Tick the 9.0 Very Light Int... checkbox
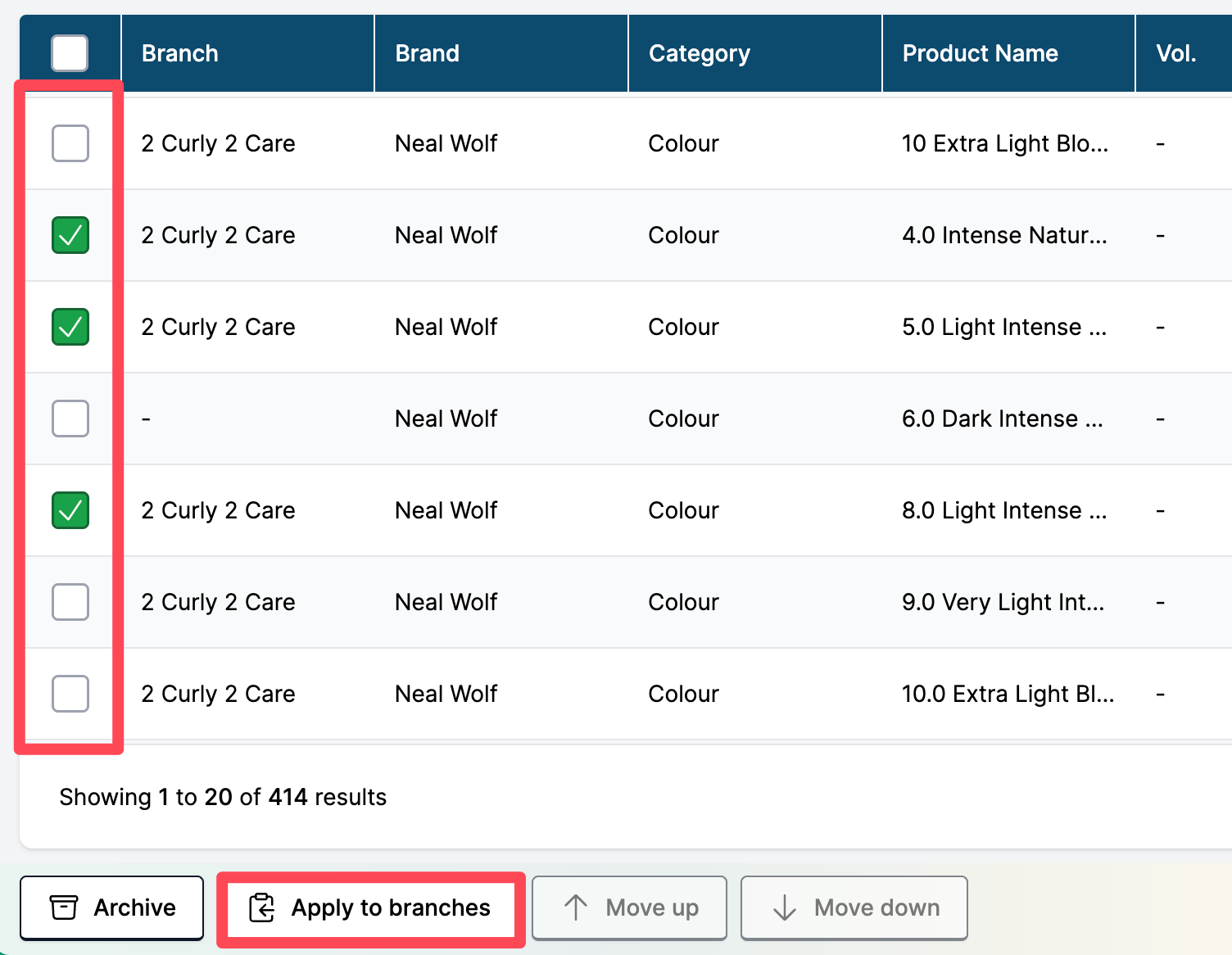 pyautogui.click(x=70, y=602)
